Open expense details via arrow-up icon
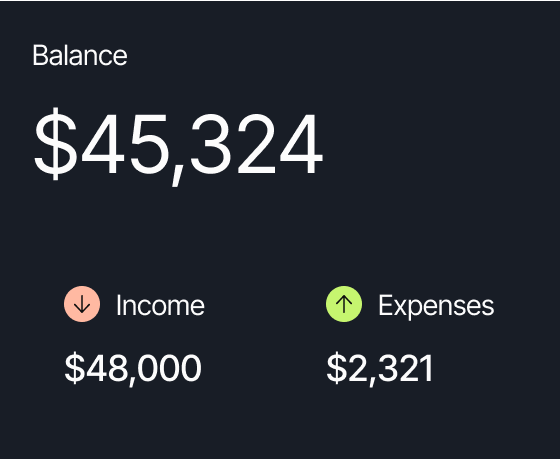The width and height of the screenshot is (560, 459). pos(344,304)
